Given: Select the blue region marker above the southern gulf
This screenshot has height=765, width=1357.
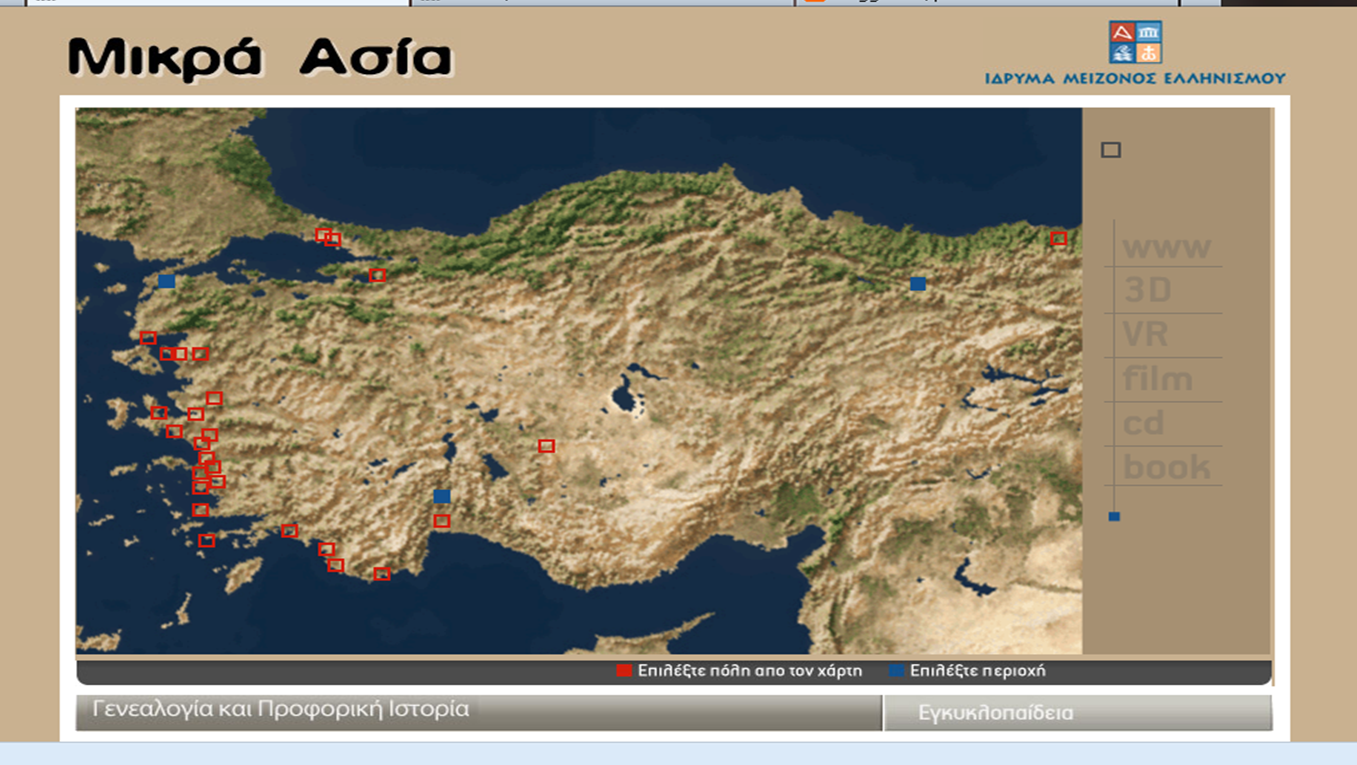Looking at the screenshot, I should tap(442, 496).
